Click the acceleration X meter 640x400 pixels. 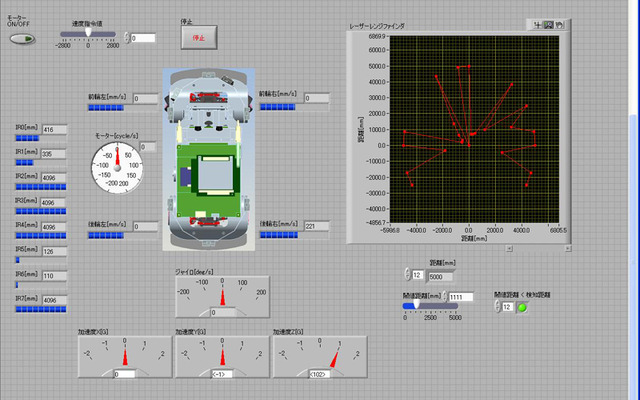125,357
